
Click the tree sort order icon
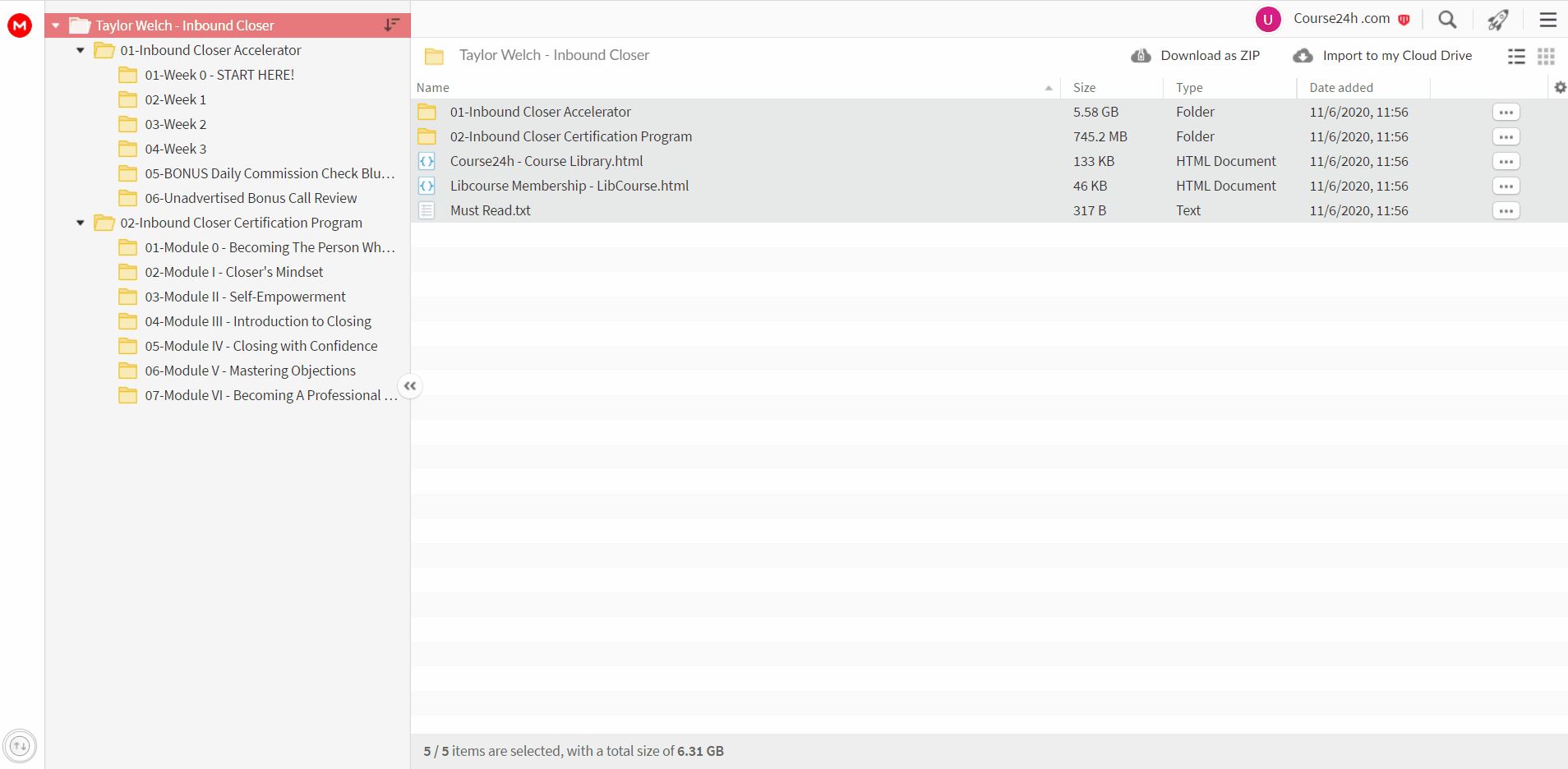392,25
